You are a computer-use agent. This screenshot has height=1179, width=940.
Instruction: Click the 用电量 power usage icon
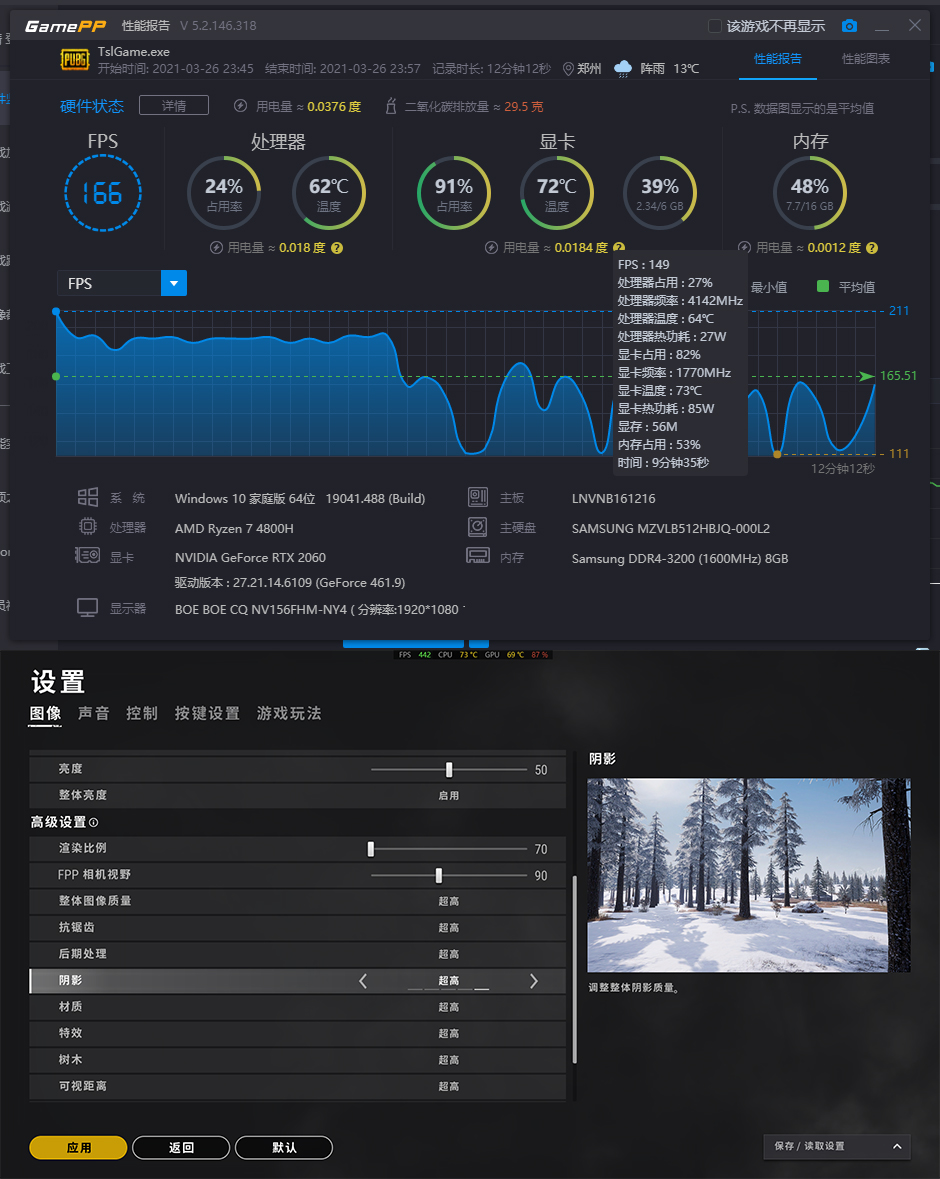240,105
